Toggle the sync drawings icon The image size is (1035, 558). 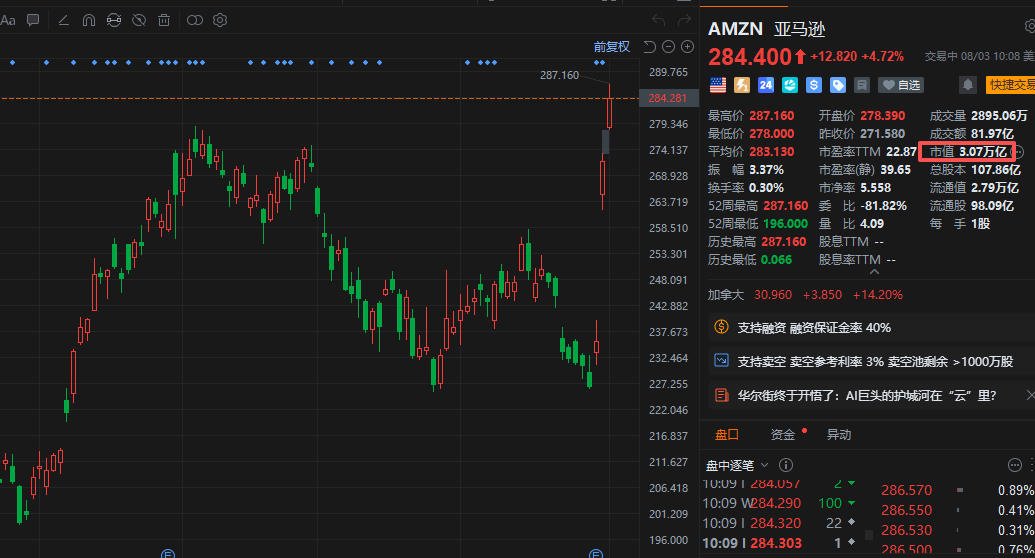click(114, 20)
